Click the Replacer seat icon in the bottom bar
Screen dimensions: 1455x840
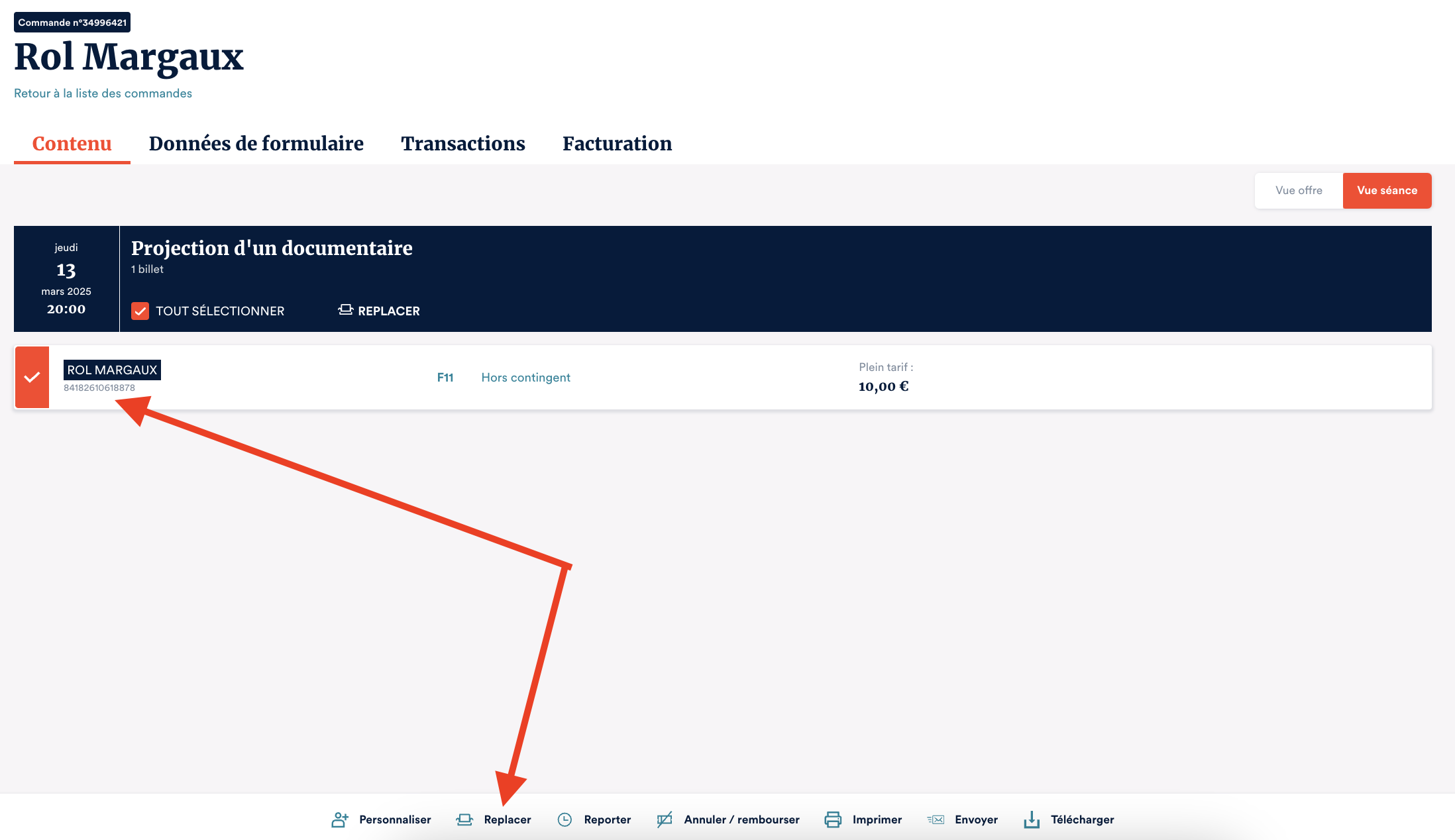pos(464,819)
